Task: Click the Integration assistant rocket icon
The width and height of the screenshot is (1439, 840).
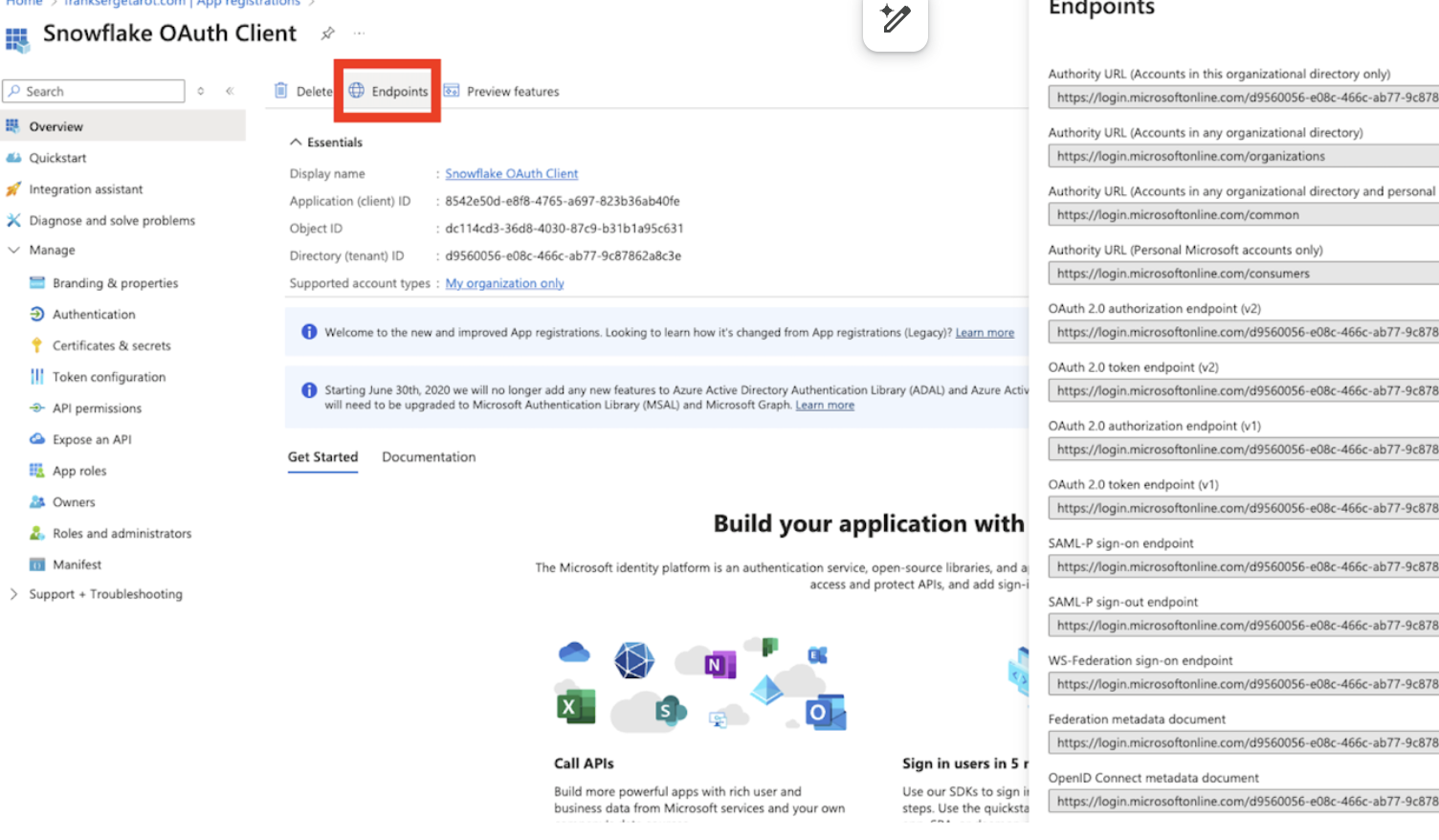Action: 13,189
